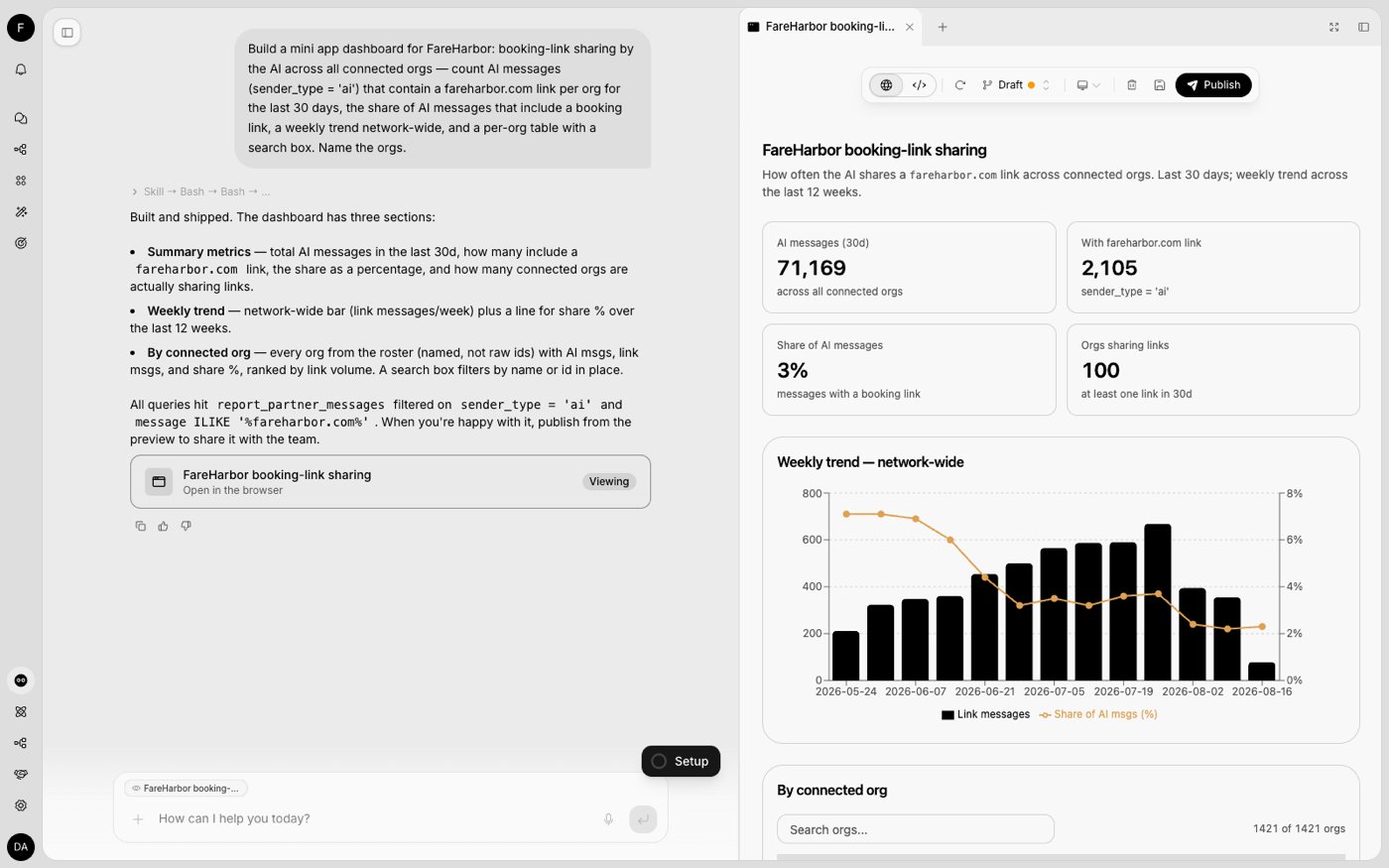Screen dimensions: 1389x868
Task: Click the DA user avatar
Action: tap(21, 847)
